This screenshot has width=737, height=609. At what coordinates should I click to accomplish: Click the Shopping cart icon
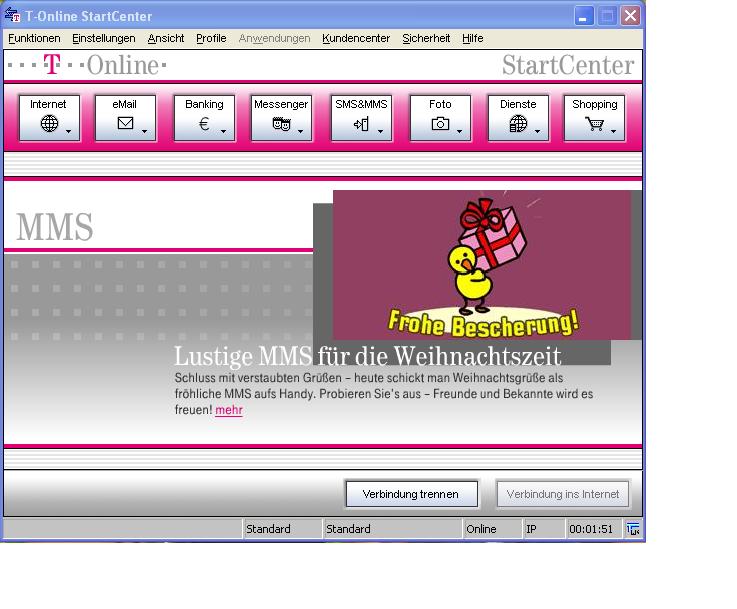pyautogui.click(x=595, y=124)
